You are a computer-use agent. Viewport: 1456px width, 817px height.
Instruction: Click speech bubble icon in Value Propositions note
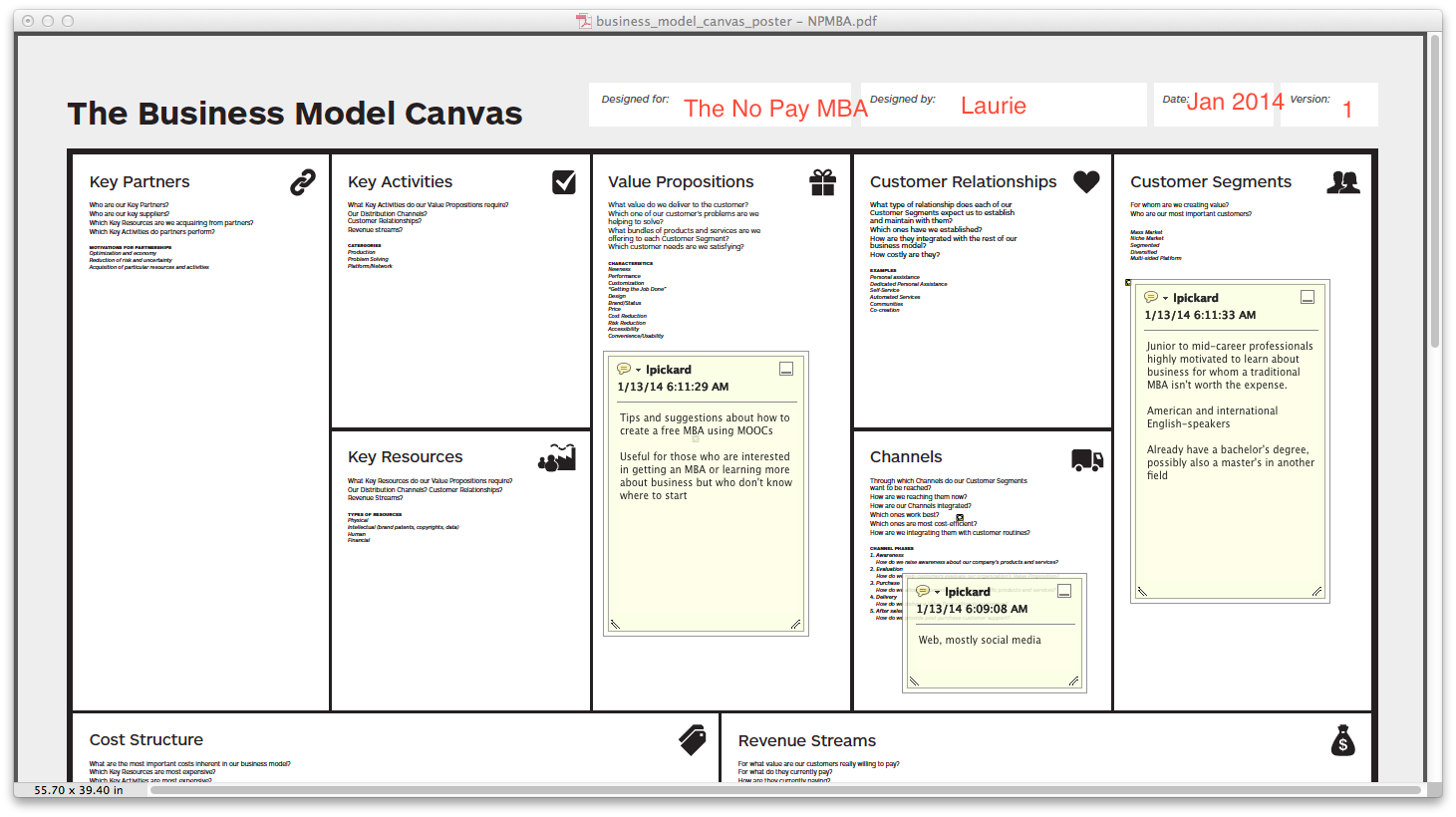pos(624,369)
